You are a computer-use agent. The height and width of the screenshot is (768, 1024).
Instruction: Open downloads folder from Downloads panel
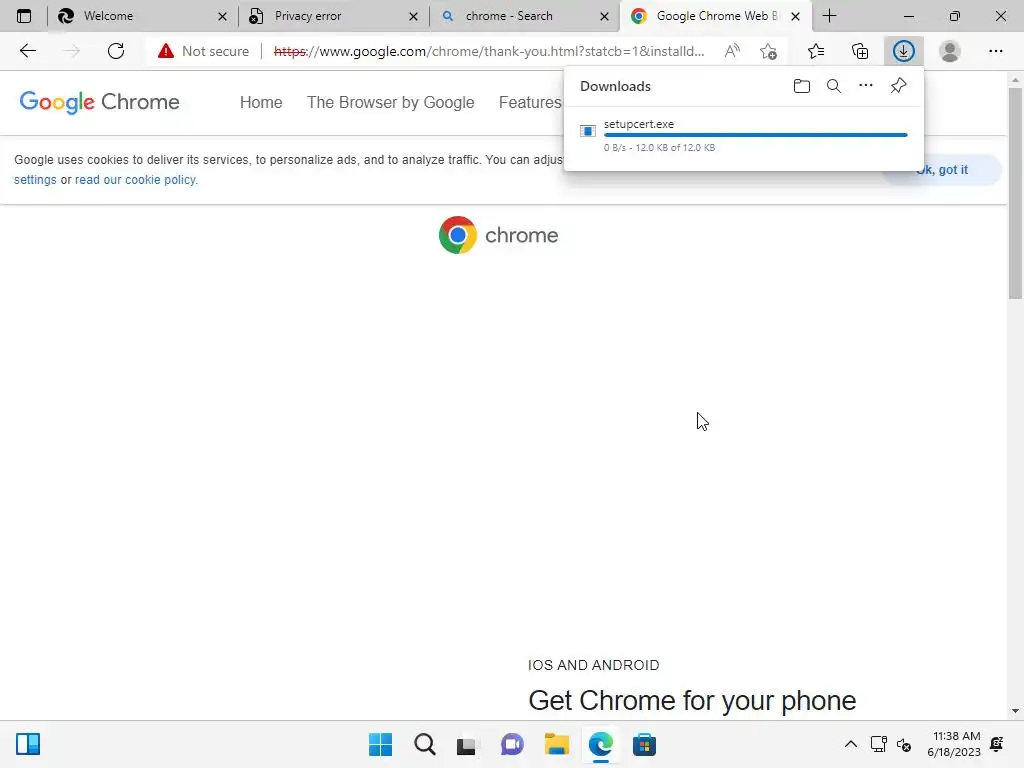coord(802,86)
